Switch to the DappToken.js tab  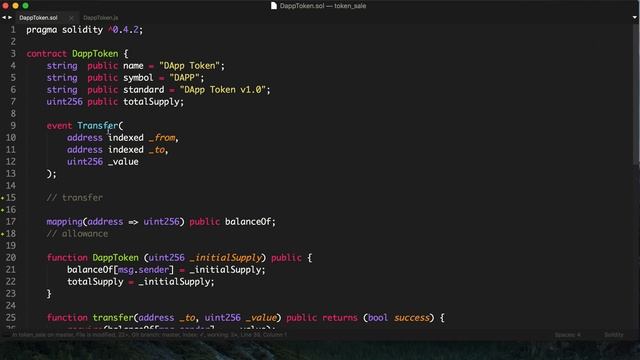[x=100, y=18]
